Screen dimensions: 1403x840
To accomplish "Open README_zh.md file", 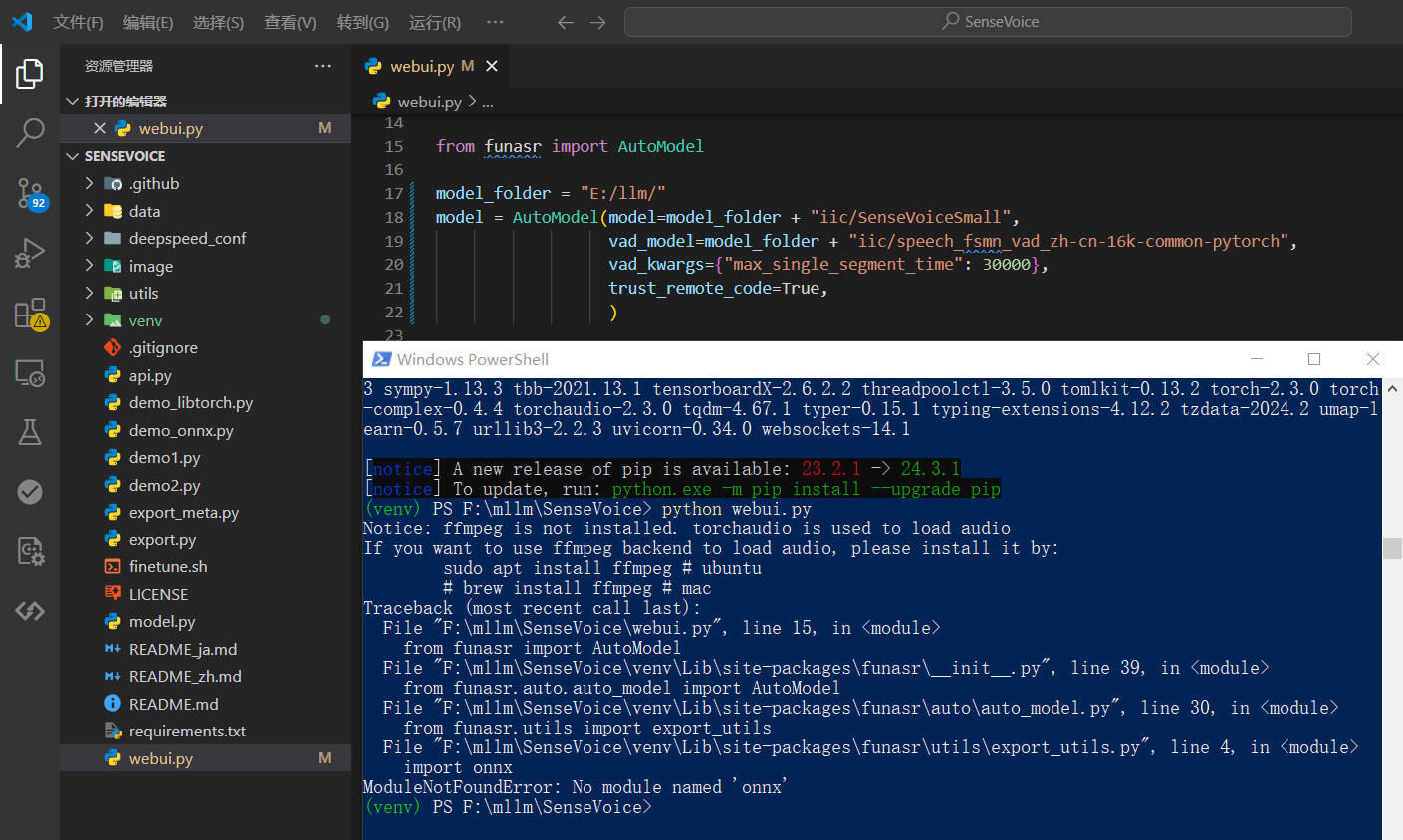I will click(205, 677).
